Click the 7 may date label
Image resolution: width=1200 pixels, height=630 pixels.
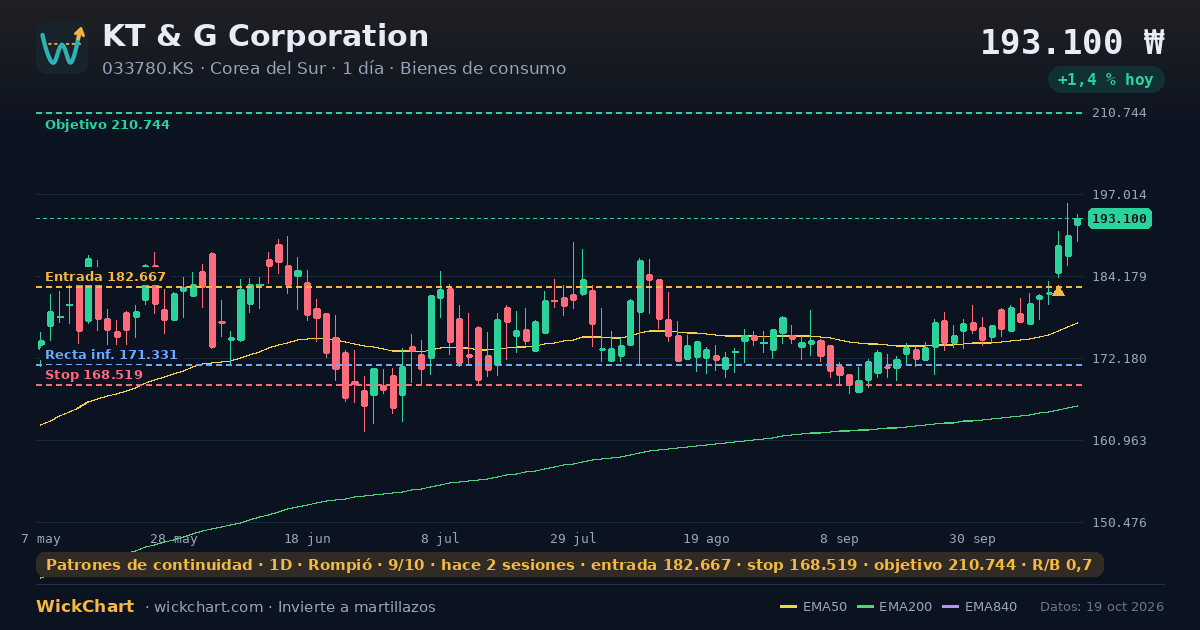coord(42,539)
